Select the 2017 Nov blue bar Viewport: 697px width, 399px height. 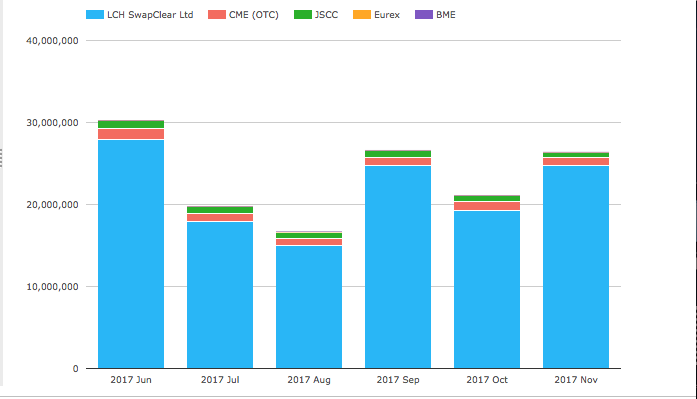coord(576,267)
